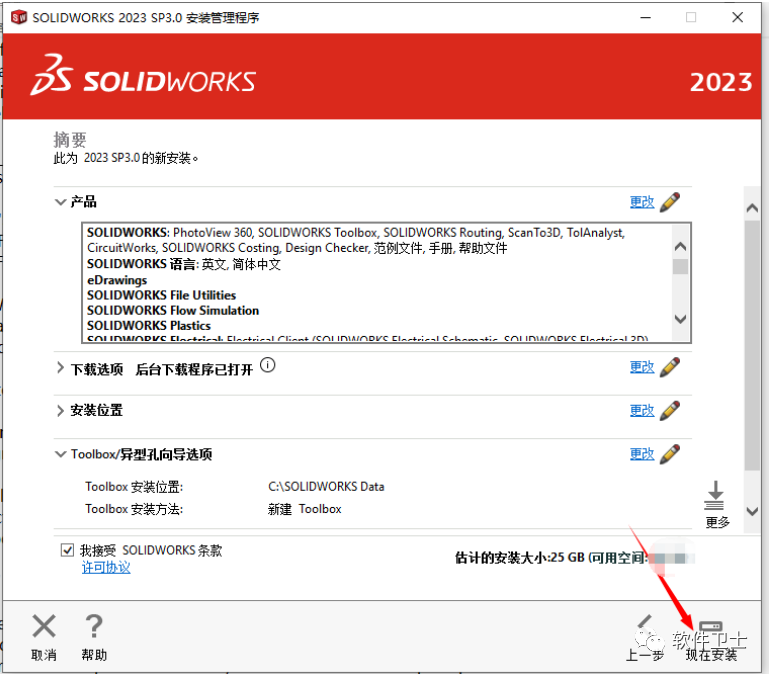Click the 帮助 question mark icon
The image size is (772, 674).
pyautogui.click(x=94, y=626)
